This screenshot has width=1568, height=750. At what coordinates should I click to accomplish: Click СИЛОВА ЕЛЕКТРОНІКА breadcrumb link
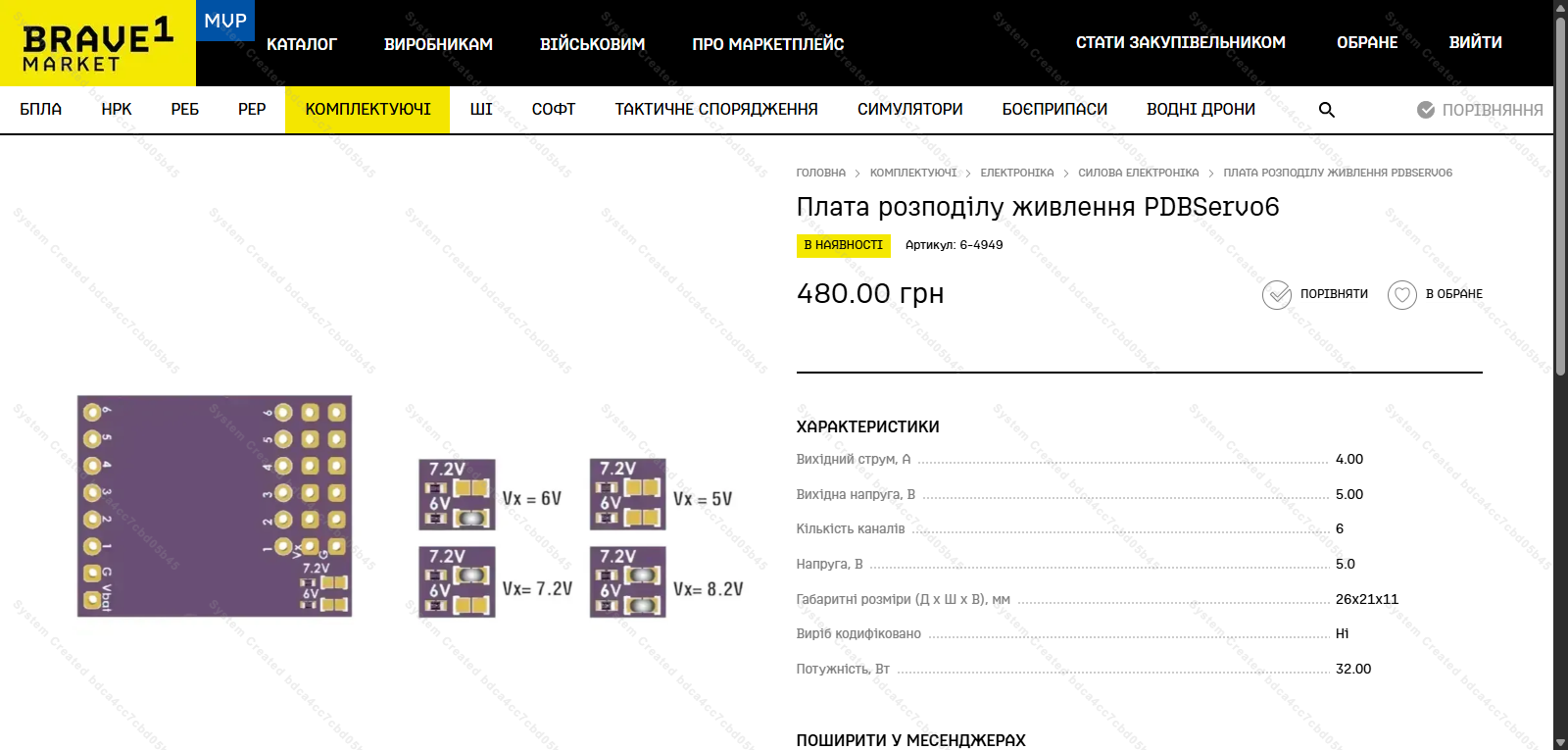click(1139, 173)
